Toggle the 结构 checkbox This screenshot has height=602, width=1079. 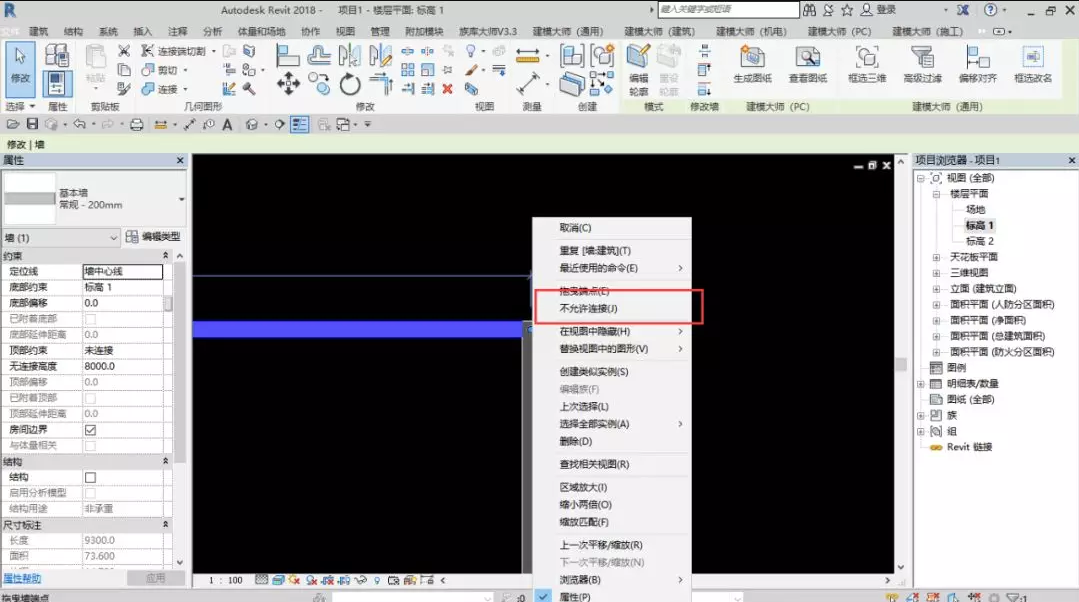click(90, 477)
